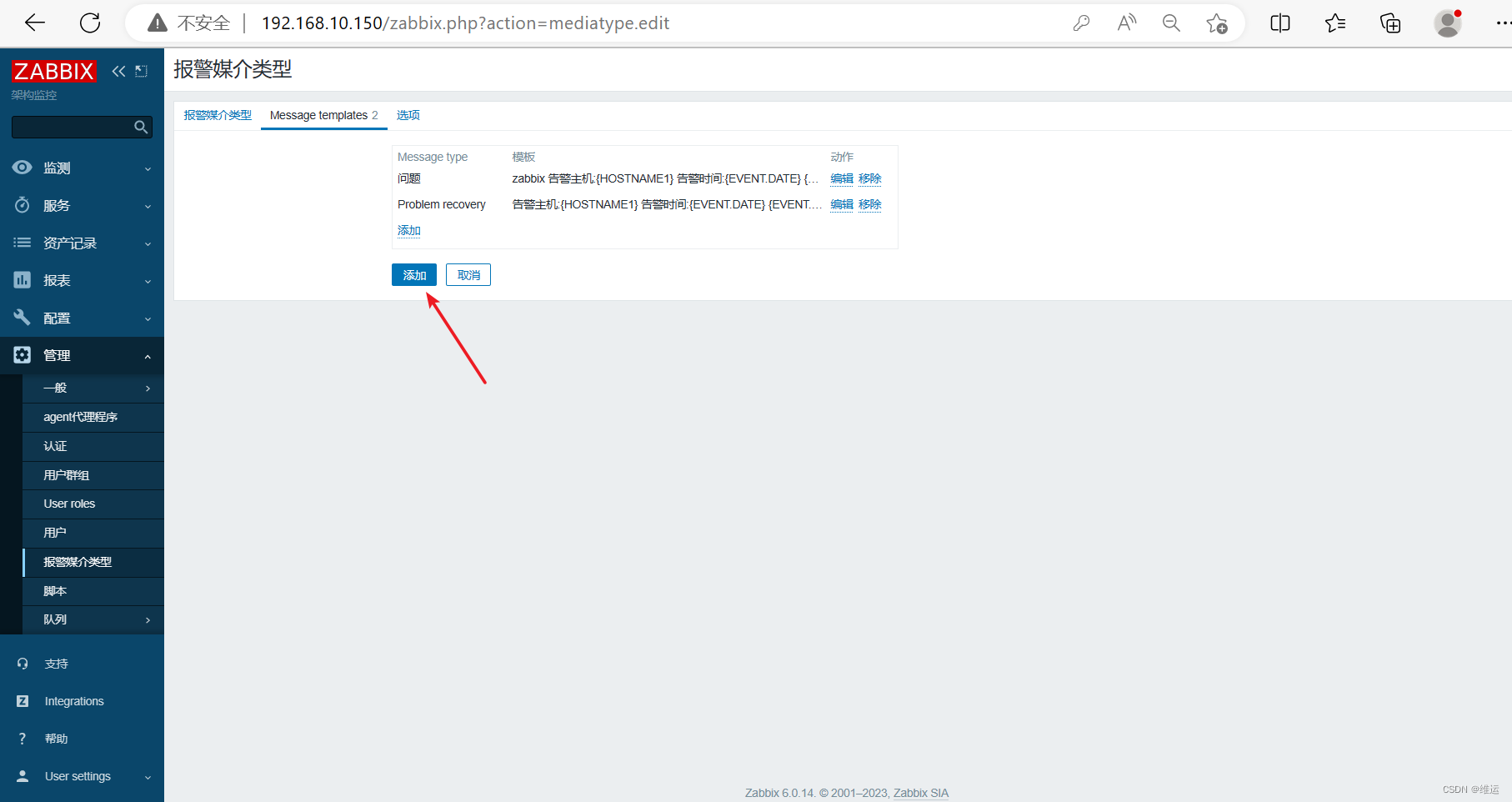Add this page to favorites star icon
This screenshot has width=1512, height=802.
tap(1216, 23)
